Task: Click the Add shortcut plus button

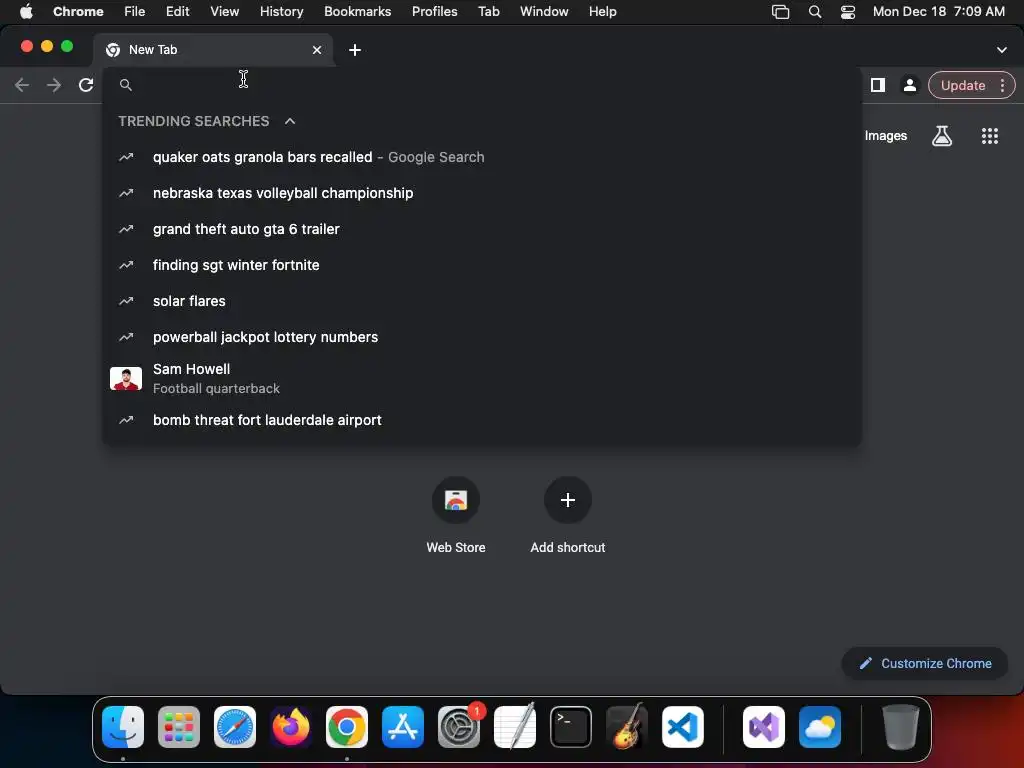Action: pos(568,500)
